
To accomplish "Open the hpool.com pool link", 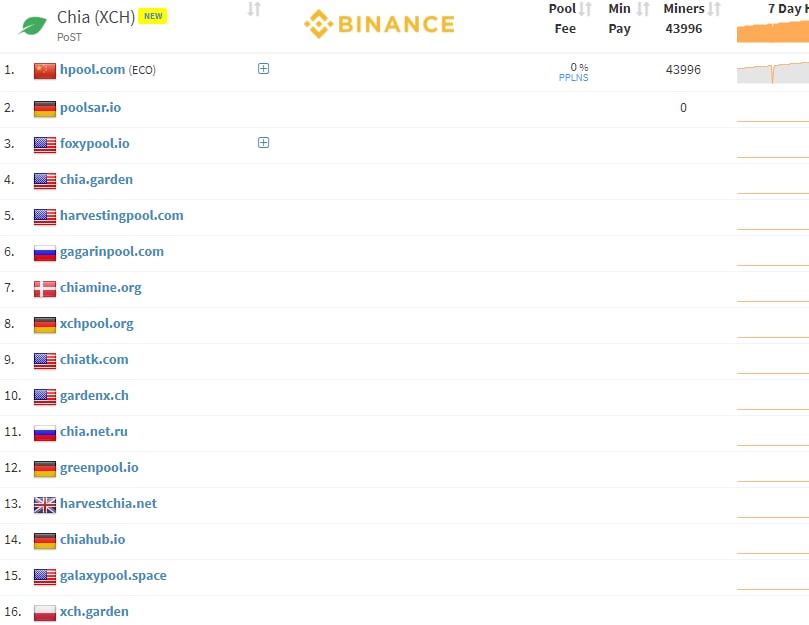I will coord(92,69).
